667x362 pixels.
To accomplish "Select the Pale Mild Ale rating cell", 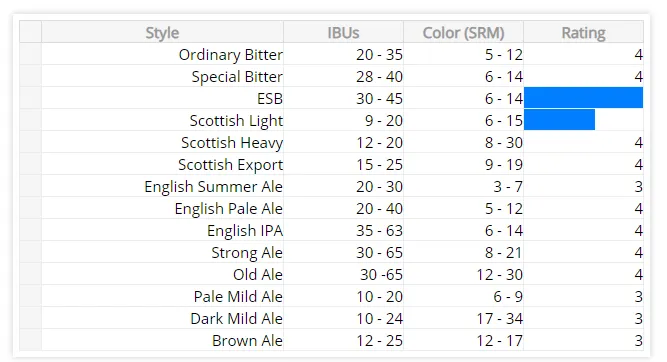I will click(x=583, y=296).
